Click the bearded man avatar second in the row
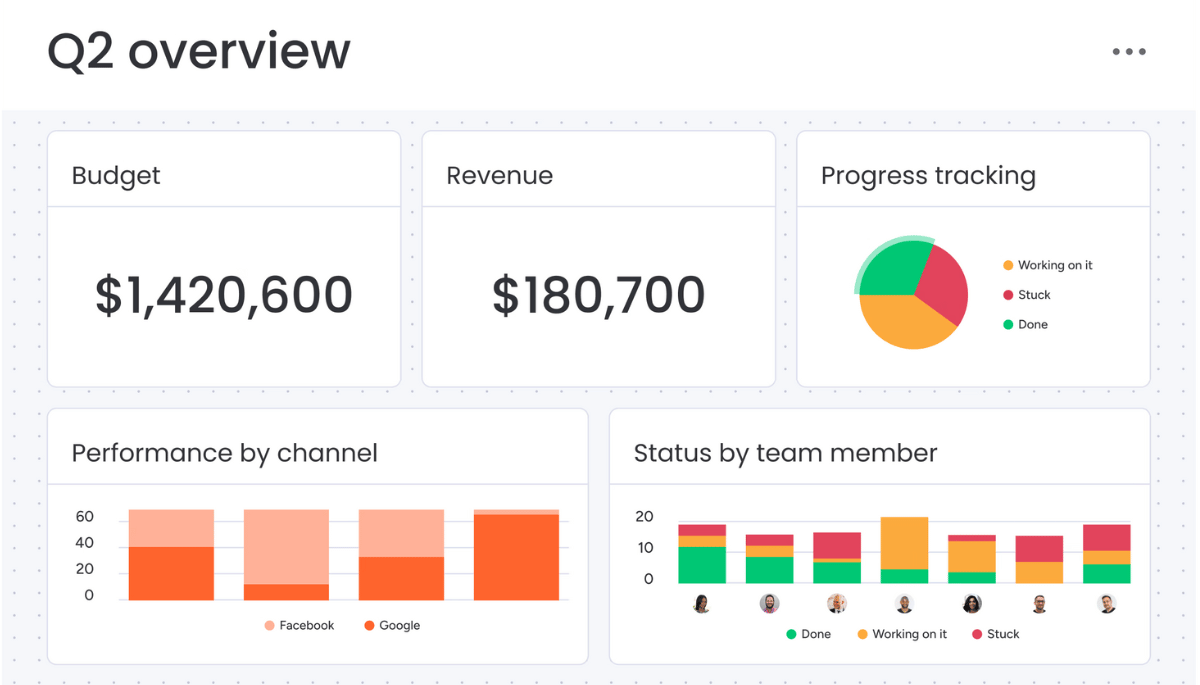 769,604
